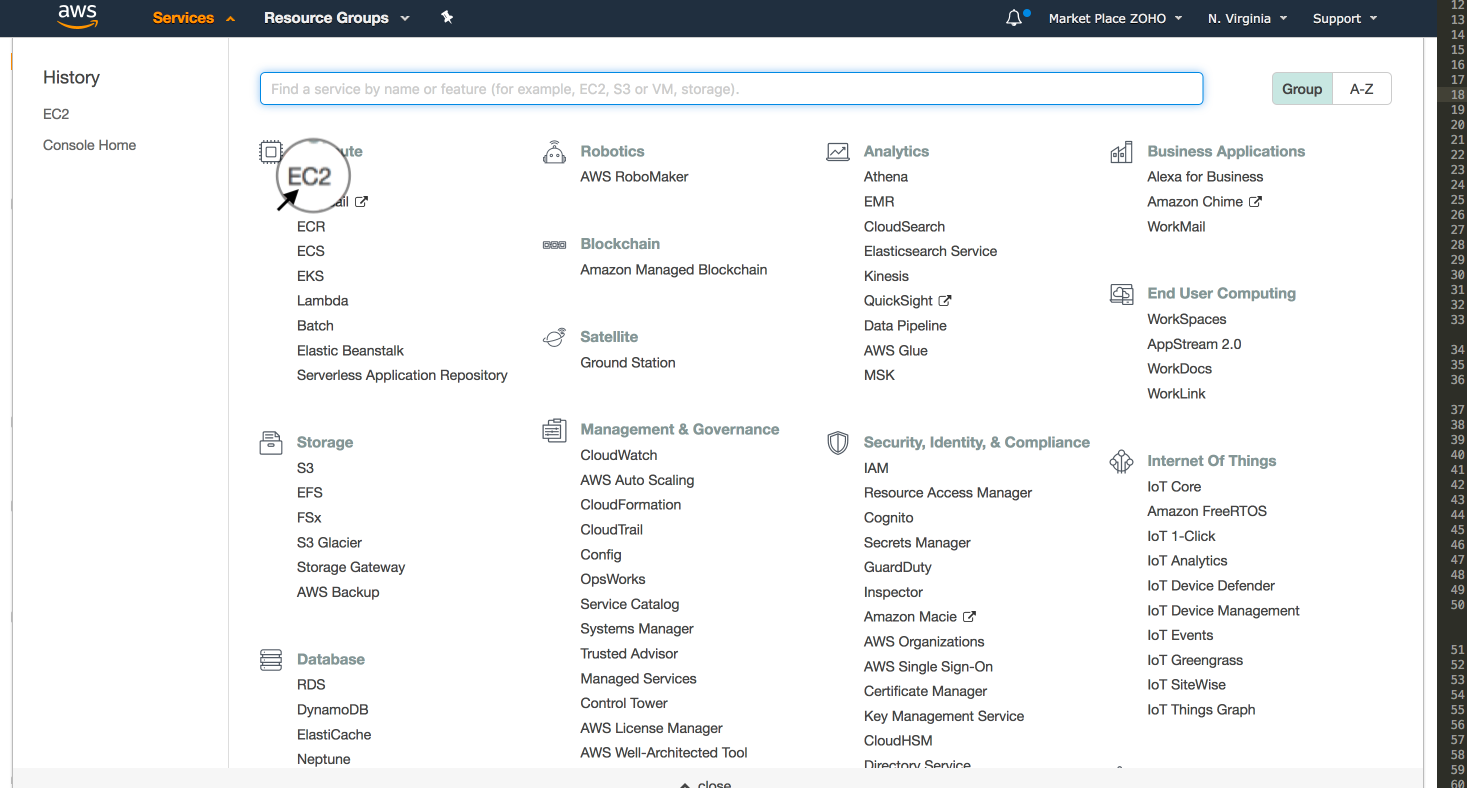Click the Security shield icon
This screenshot has width=1467, height=788.
[x=838, y=443]
